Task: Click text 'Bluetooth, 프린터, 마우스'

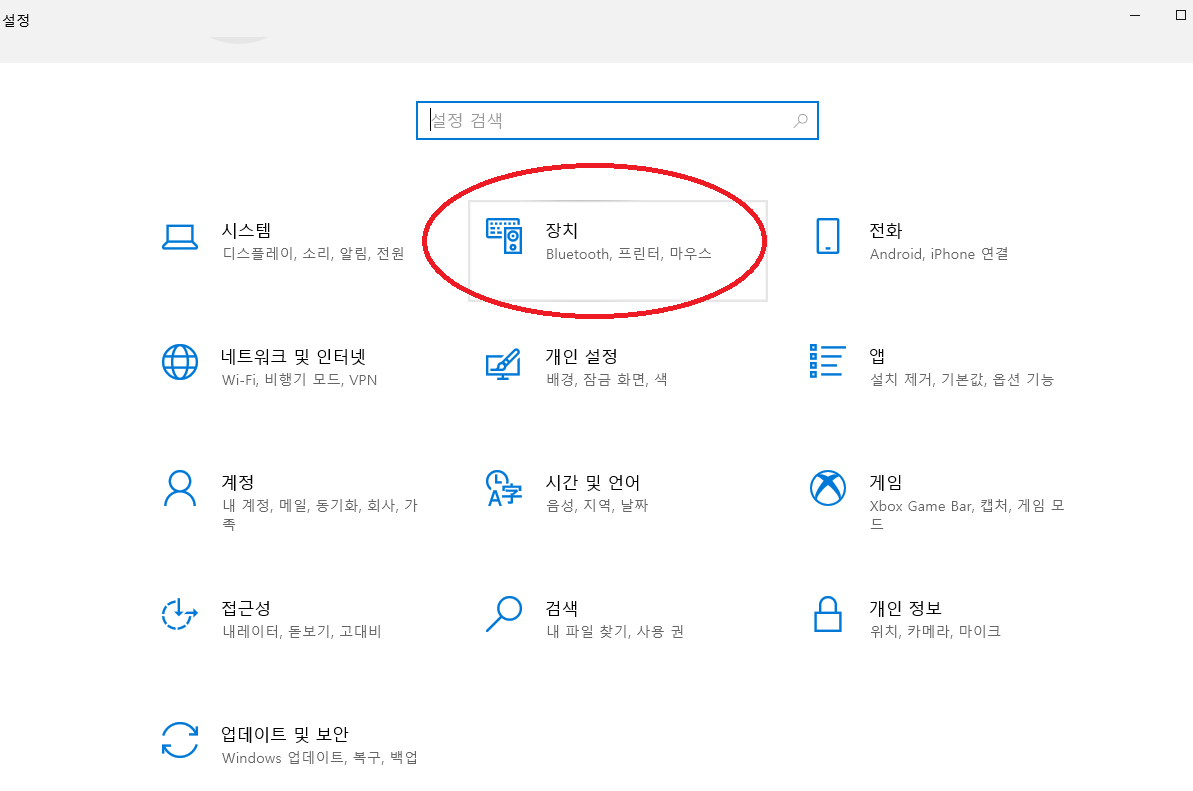Action: coord(628,253)
